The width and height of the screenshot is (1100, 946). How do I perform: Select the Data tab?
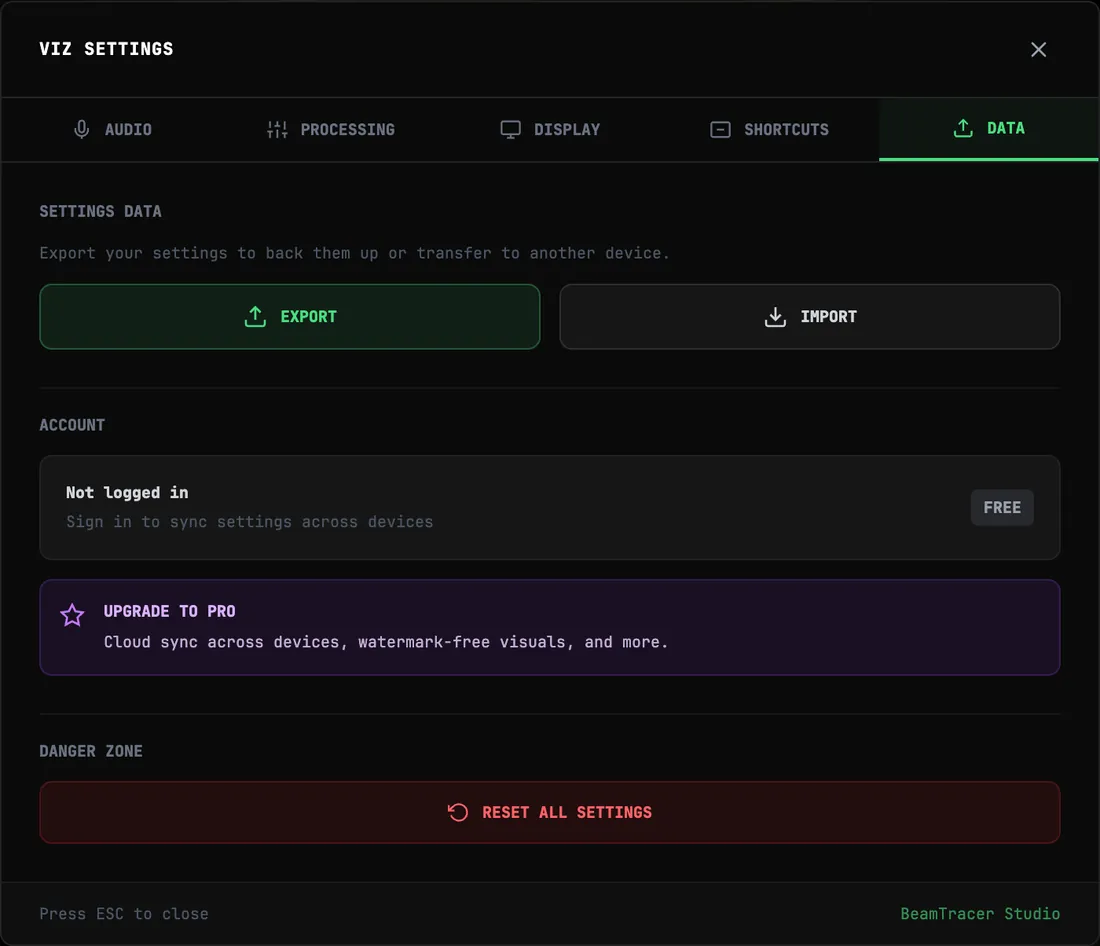pos(988,129)
